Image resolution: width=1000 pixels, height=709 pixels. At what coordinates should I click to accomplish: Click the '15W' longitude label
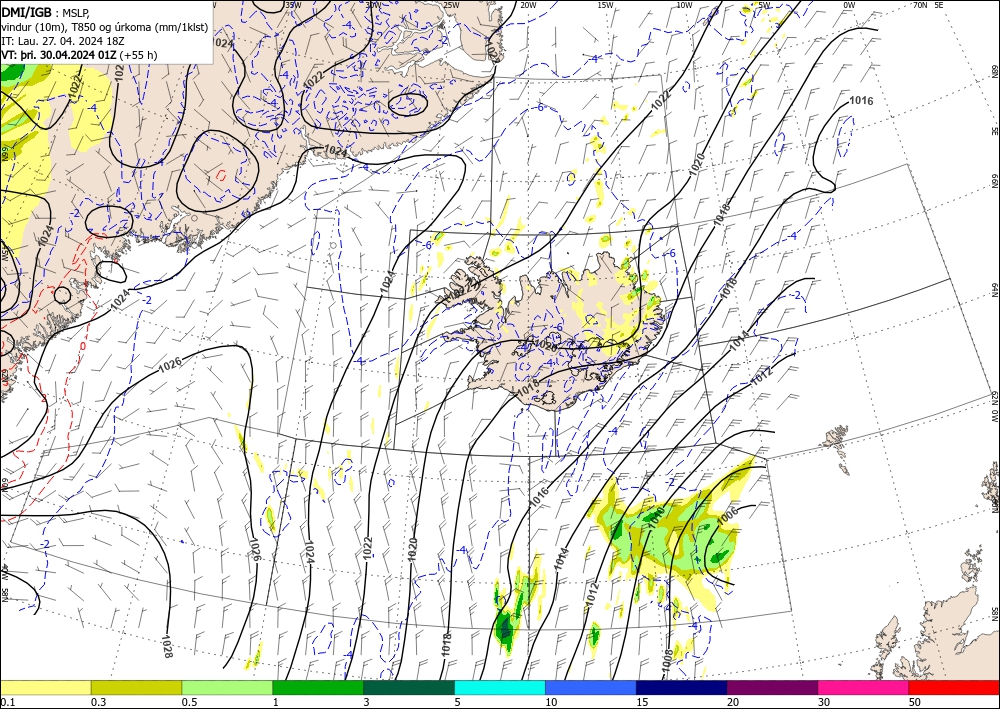[606, 5]
